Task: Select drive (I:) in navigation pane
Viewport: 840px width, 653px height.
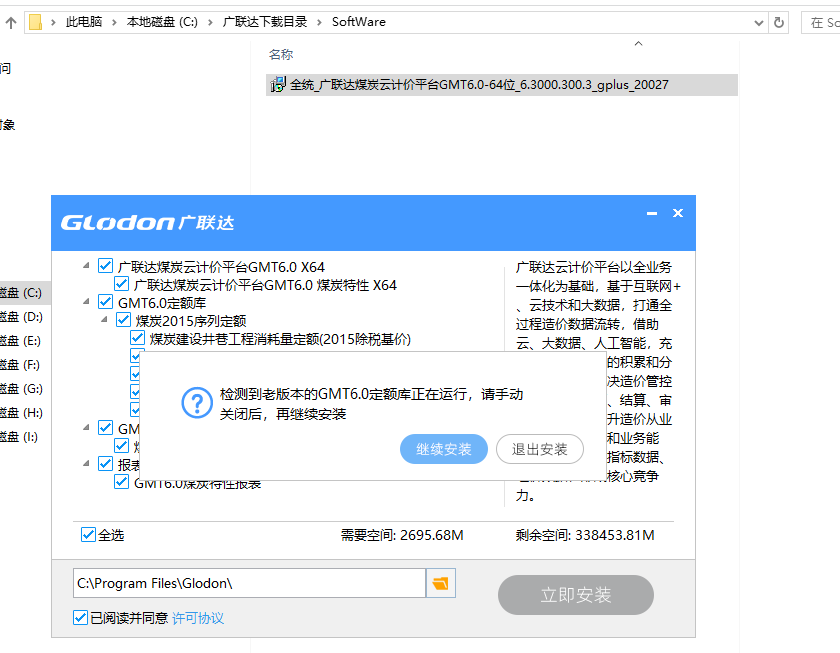Action: [19, 437]
